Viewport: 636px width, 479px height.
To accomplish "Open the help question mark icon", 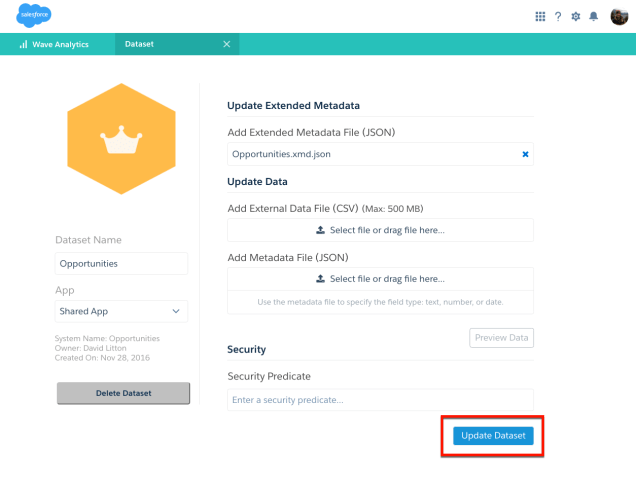I will [558, 16].
